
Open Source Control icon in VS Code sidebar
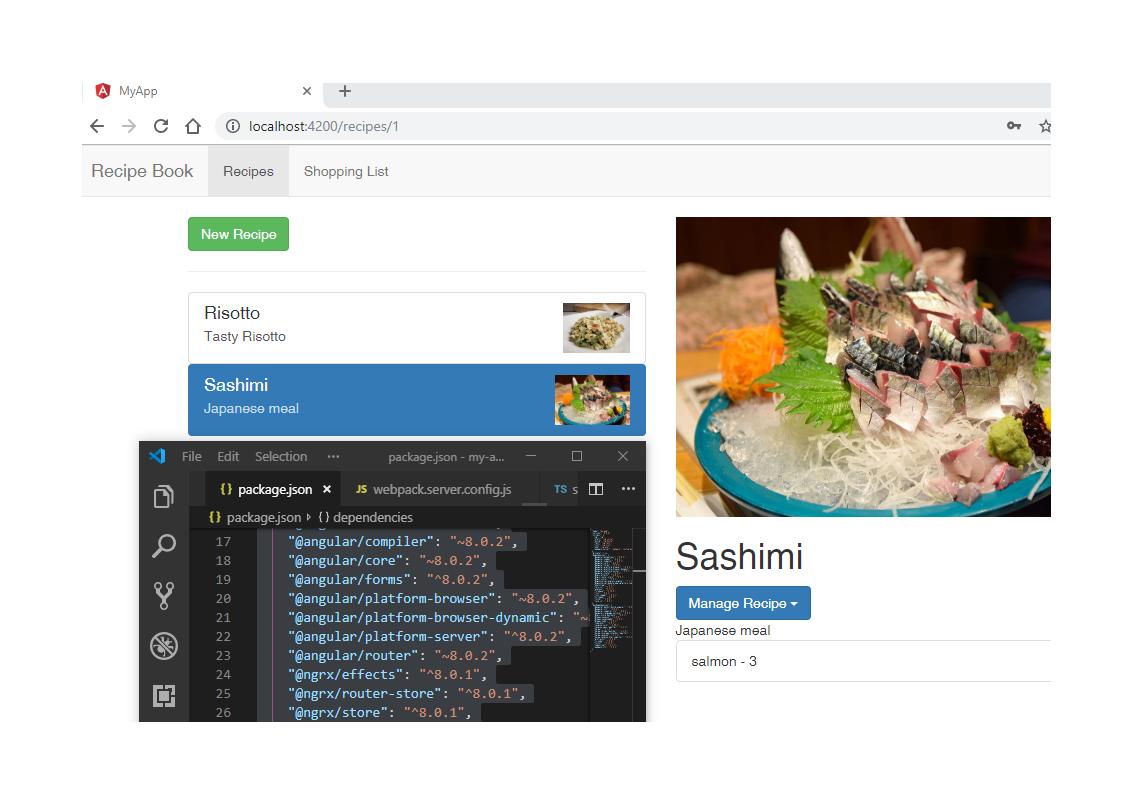(x=164, y=595)
